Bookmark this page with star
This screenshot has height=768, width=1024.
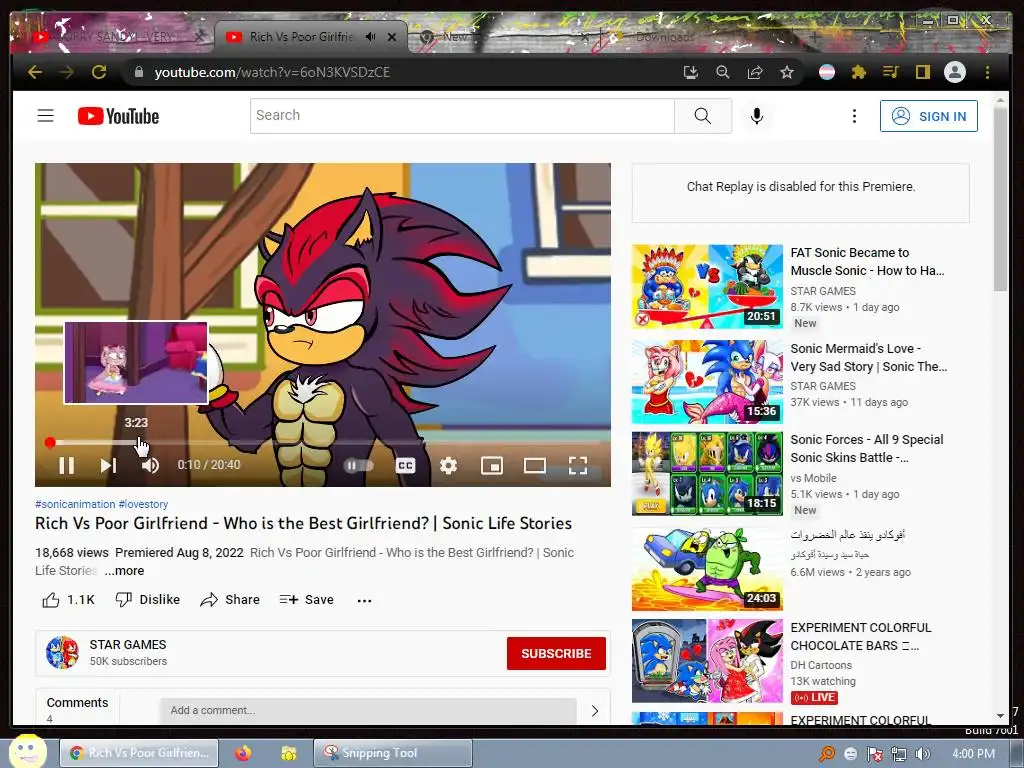click(787, 72)
